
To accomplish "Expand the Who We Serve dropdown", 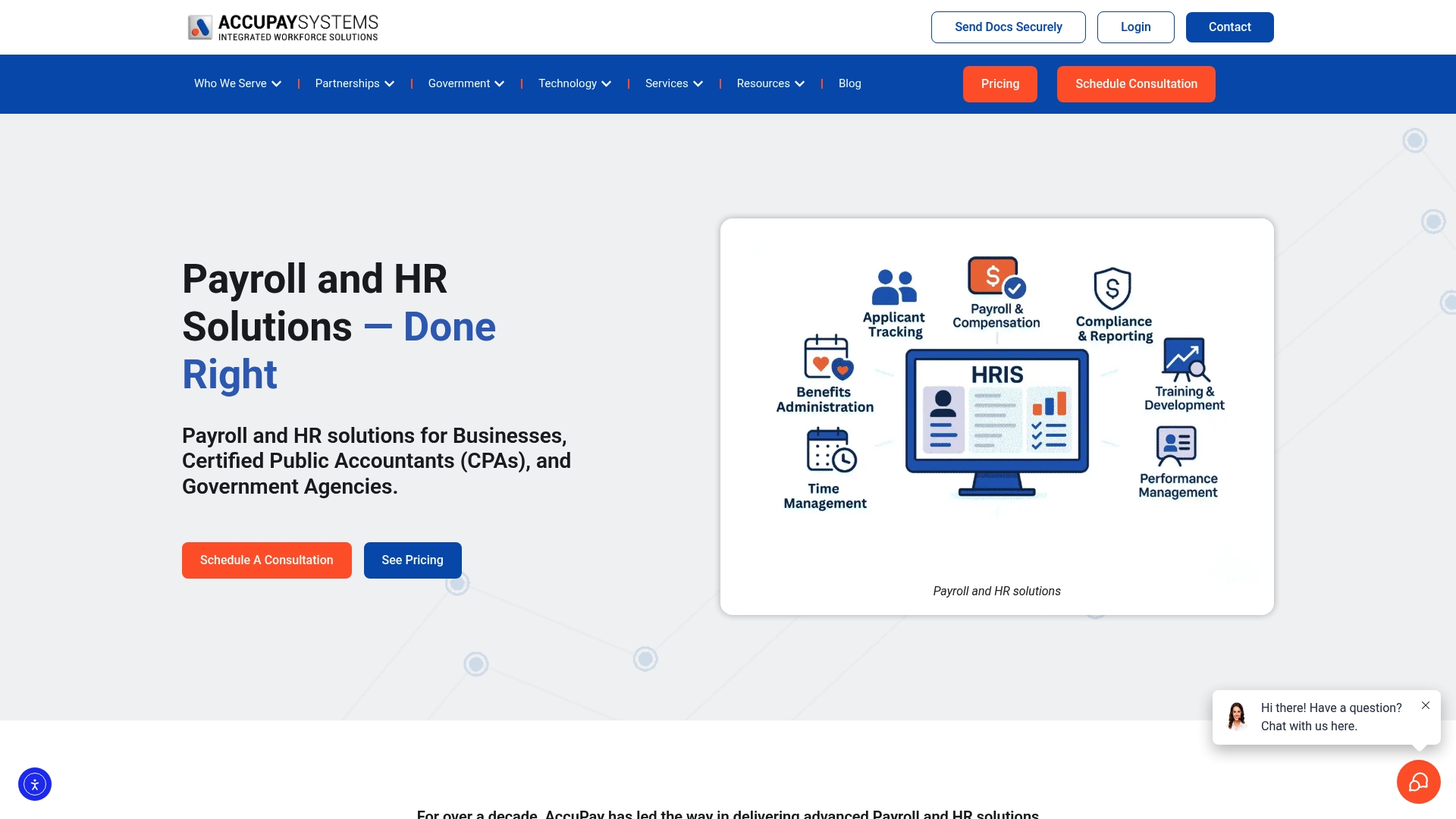I will click(237, 83).
